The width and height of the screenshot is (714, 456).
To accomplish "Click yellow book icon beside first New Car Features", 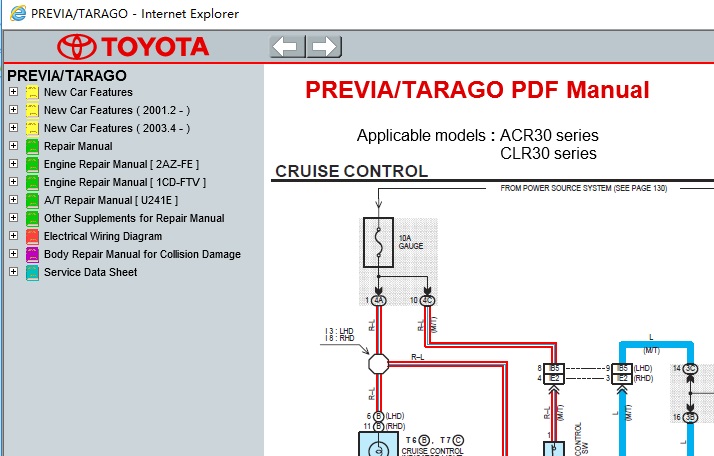I will [x=32, y=92].
